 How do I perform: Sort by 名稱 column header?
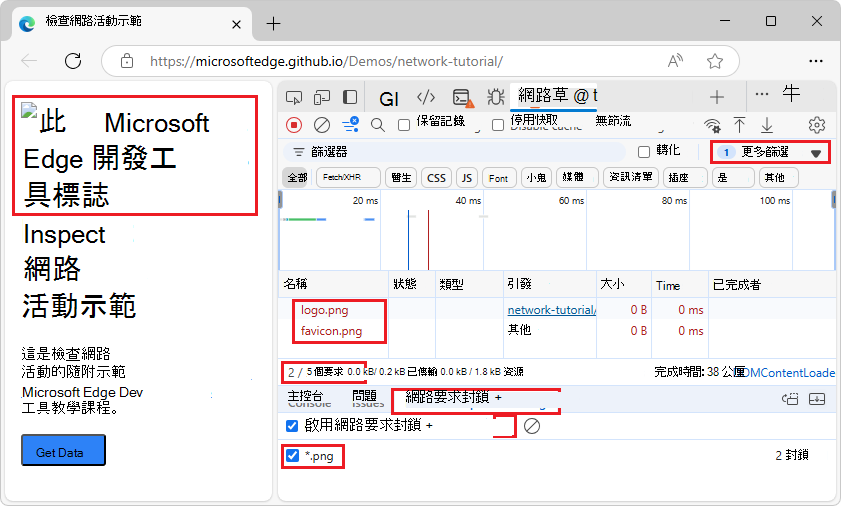(333, 284)
